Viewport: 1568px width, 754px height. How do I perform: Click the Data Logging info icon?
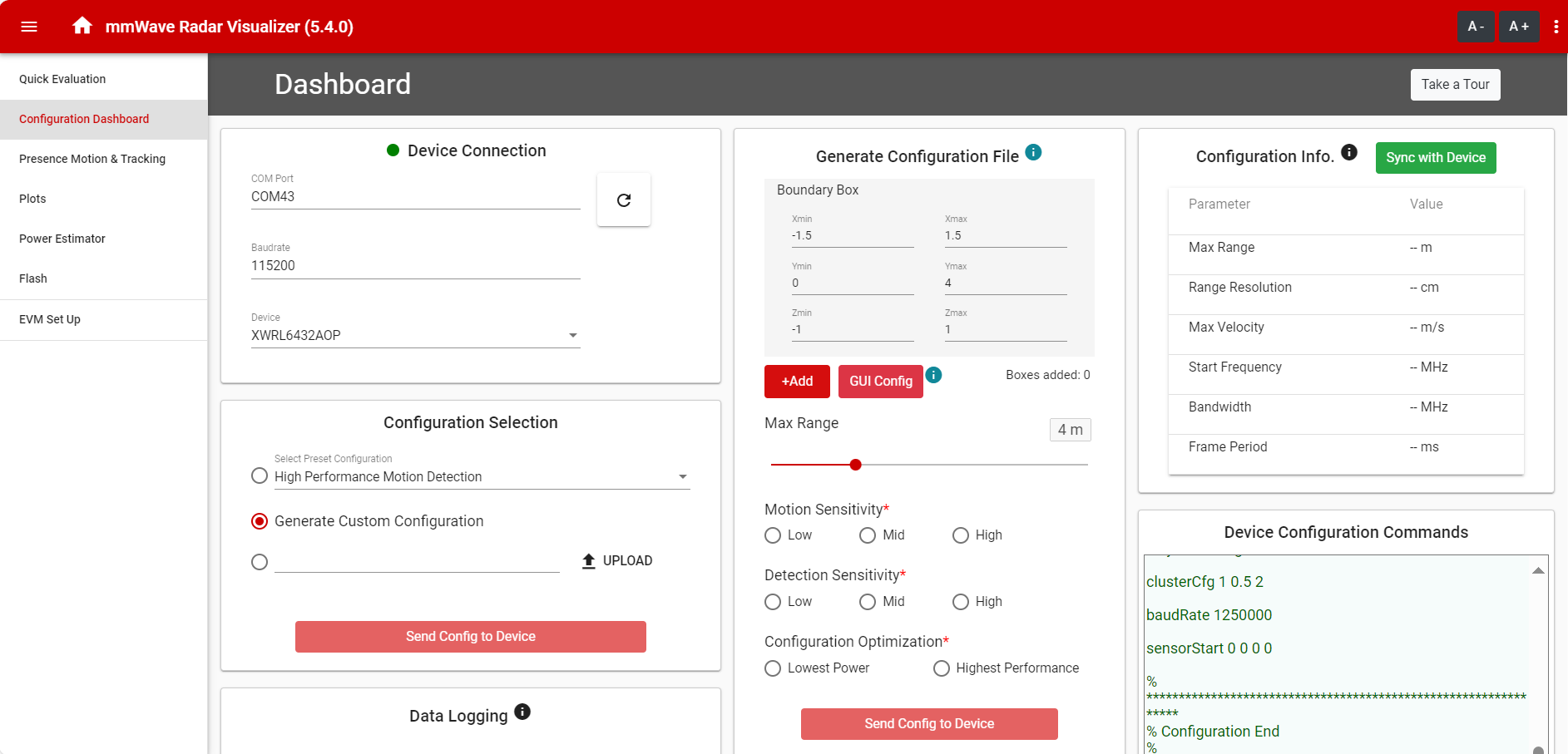(522, 712)
